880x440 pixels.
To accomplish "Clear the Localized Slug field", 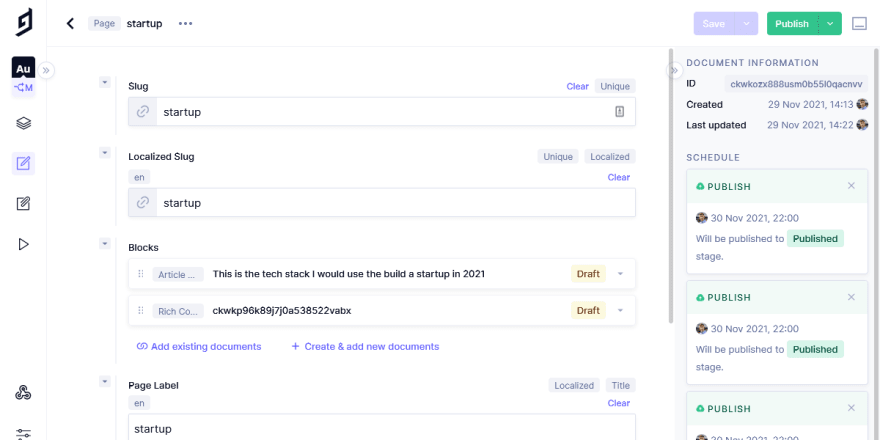I will (618, 177).
